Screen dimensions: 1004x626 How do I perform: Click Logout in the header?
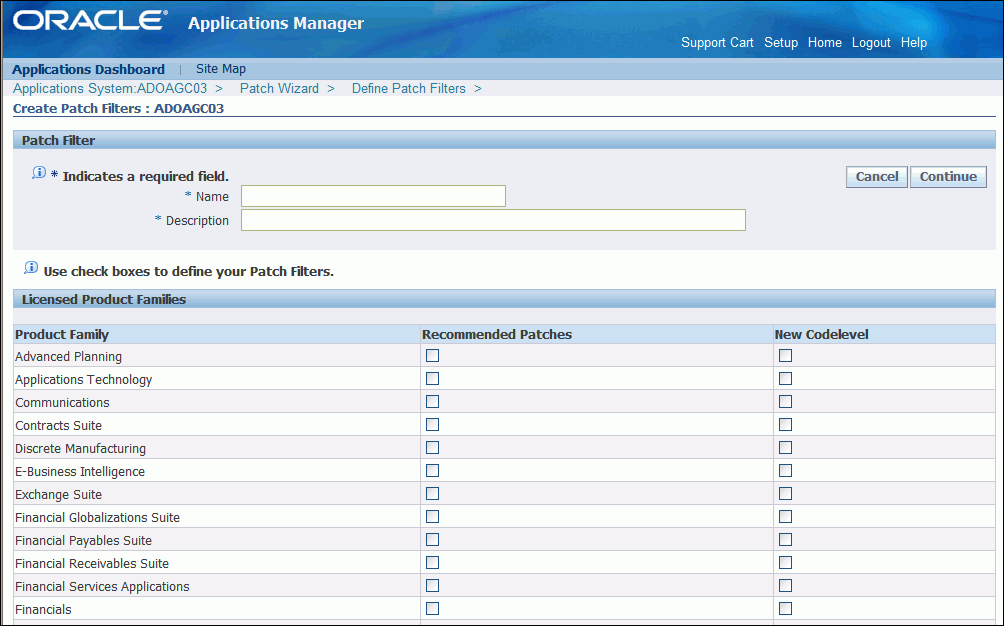tap(871, 43)
